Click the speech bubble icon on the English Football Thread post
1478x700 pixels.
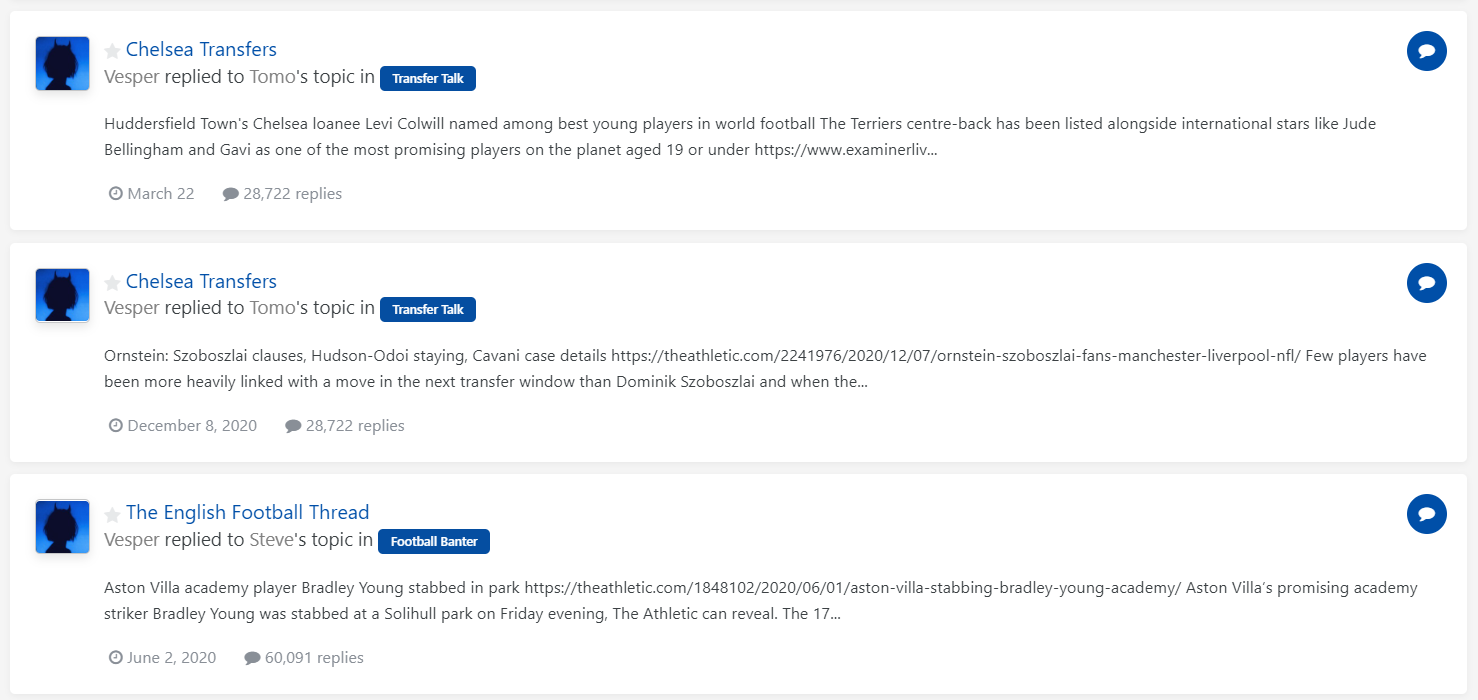pos(1426,514)
